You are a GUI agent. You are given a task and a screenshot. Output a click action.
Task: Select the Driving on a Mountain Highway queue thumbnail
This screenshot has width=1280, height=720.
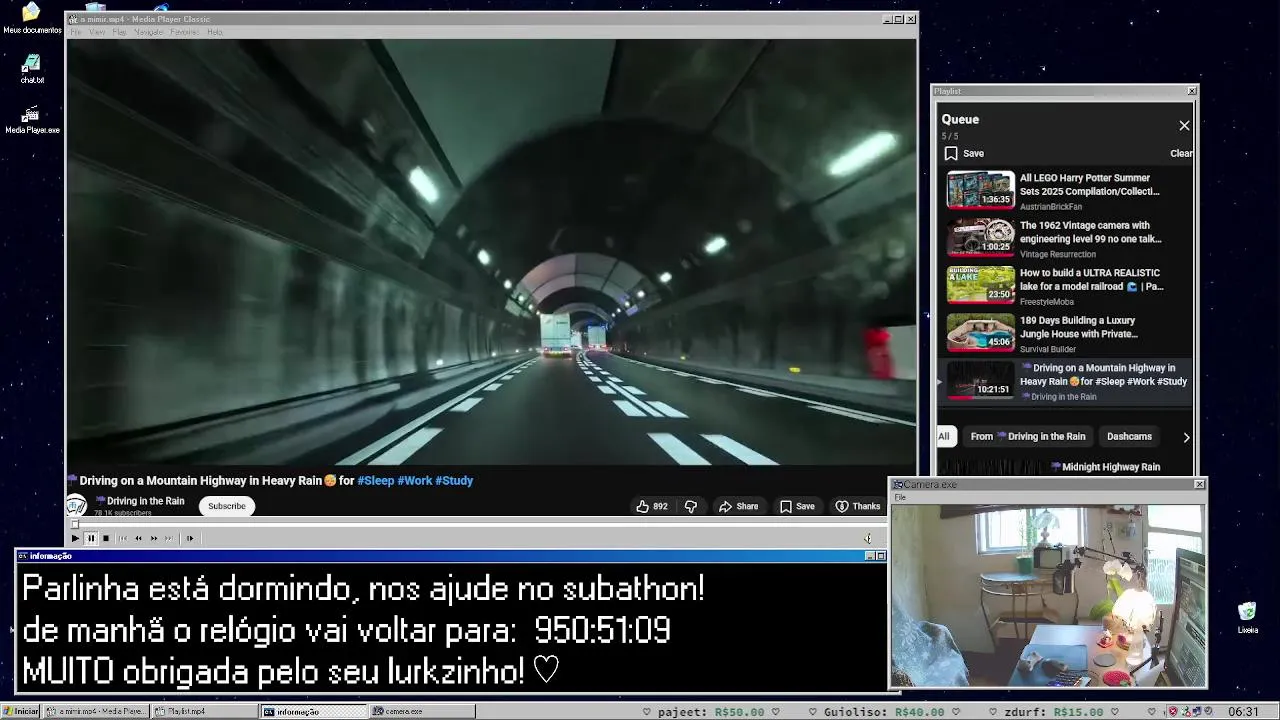[x=981, y=380]
